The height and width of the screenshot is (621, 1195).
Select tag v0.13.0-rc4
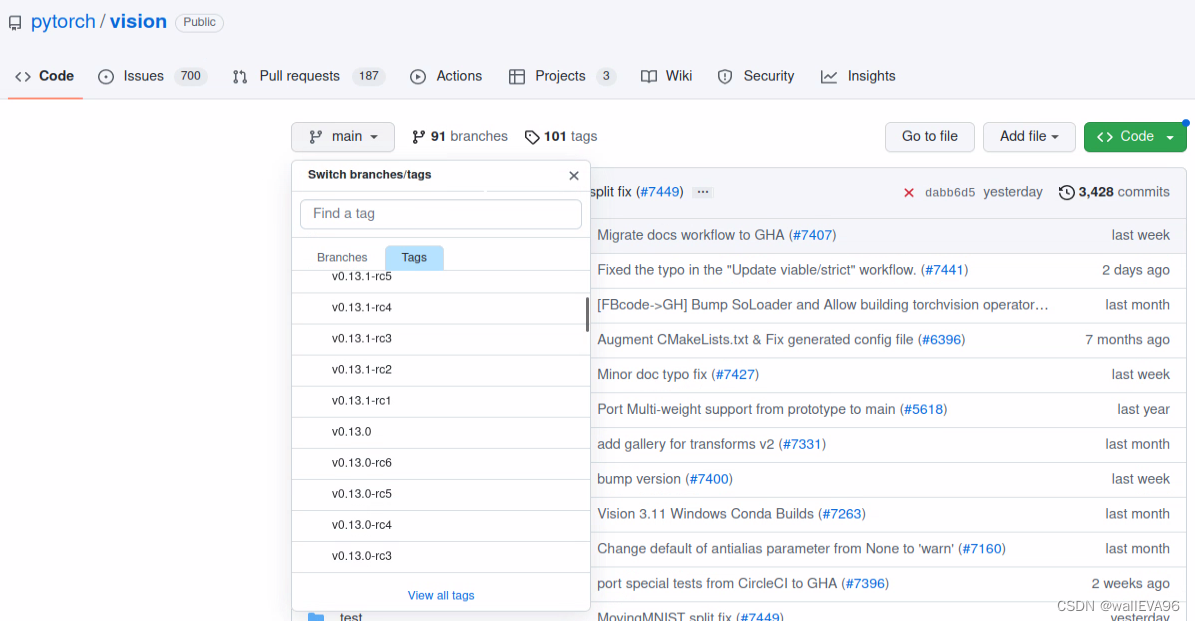[439, 526]
